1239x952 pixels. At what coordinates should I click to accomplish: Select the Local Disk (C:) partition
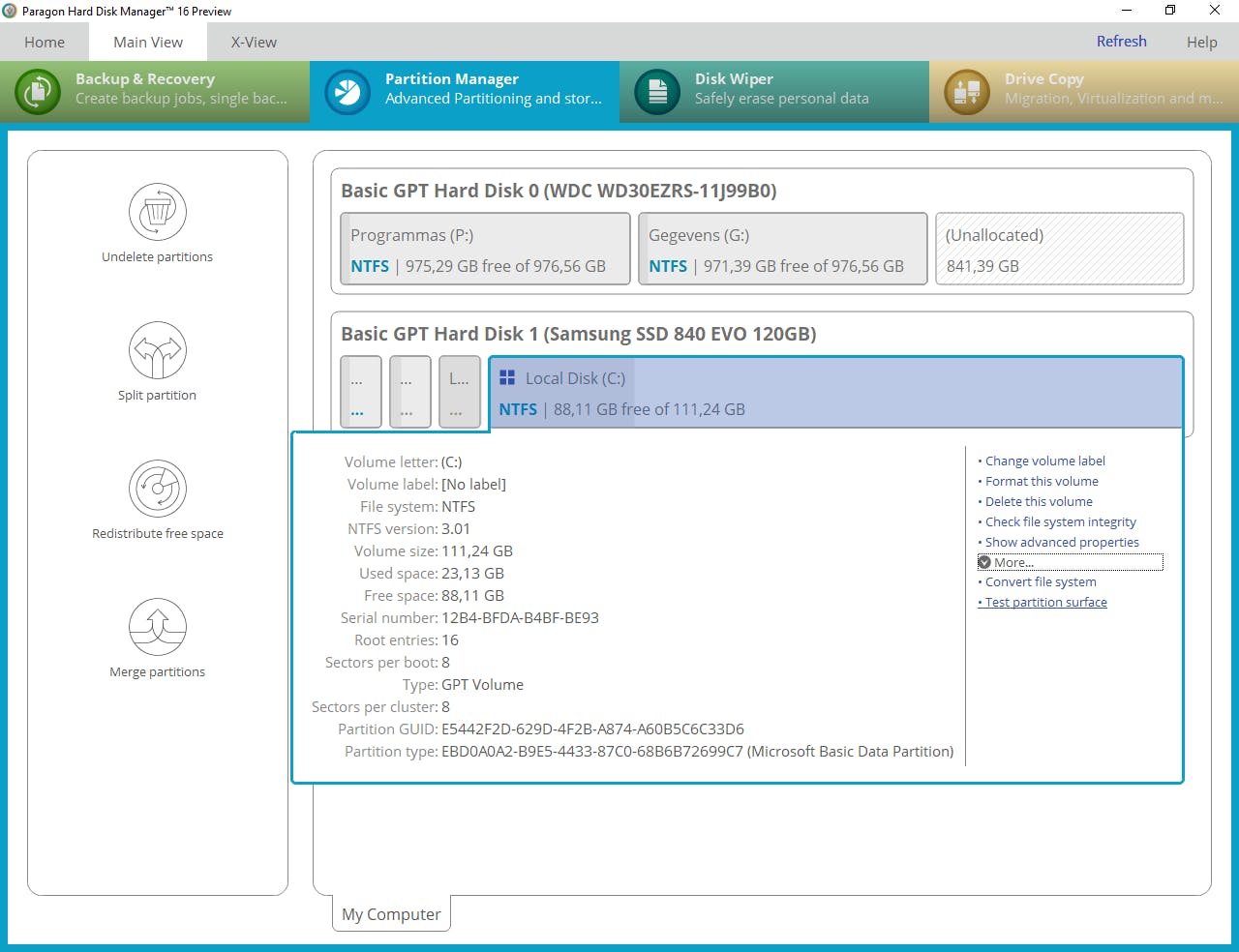tap(836, 392)
